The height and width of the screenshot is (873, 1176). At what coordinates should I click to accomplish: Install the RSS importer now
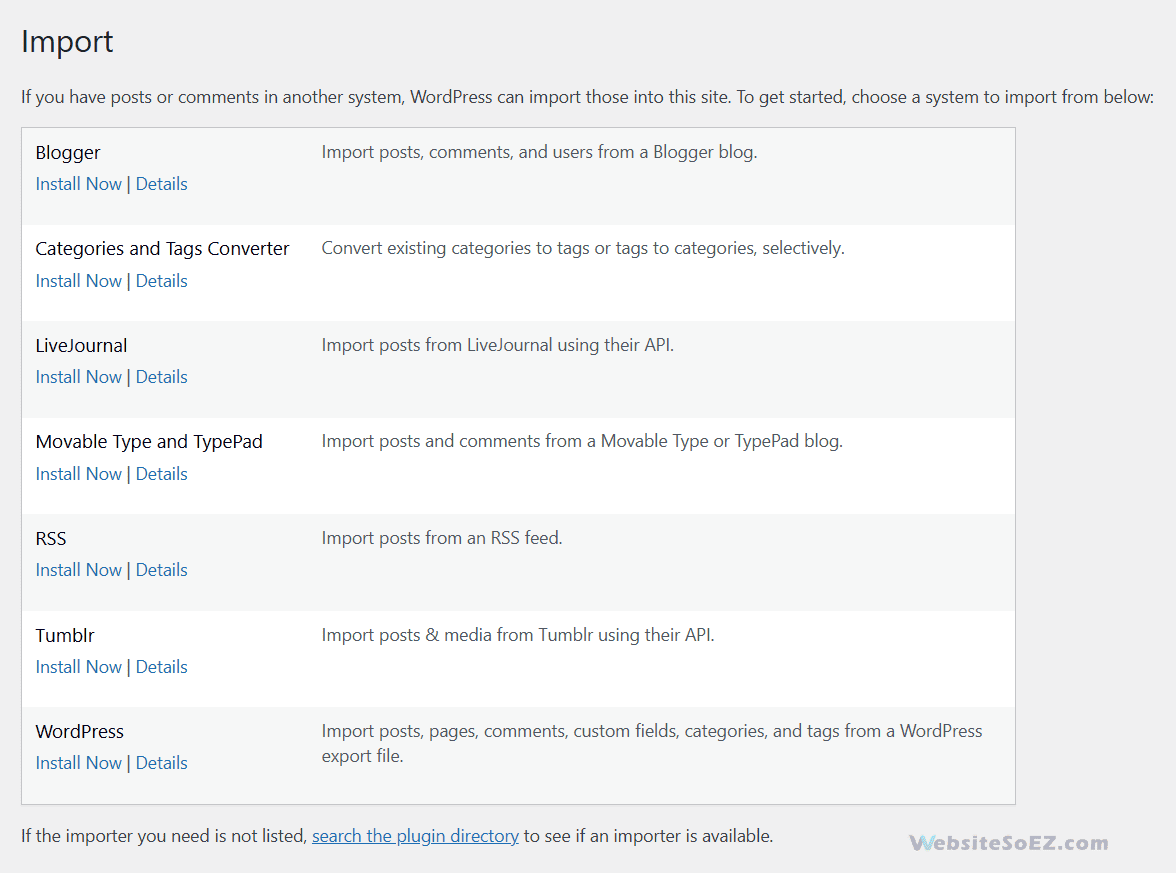click(78, 569)
